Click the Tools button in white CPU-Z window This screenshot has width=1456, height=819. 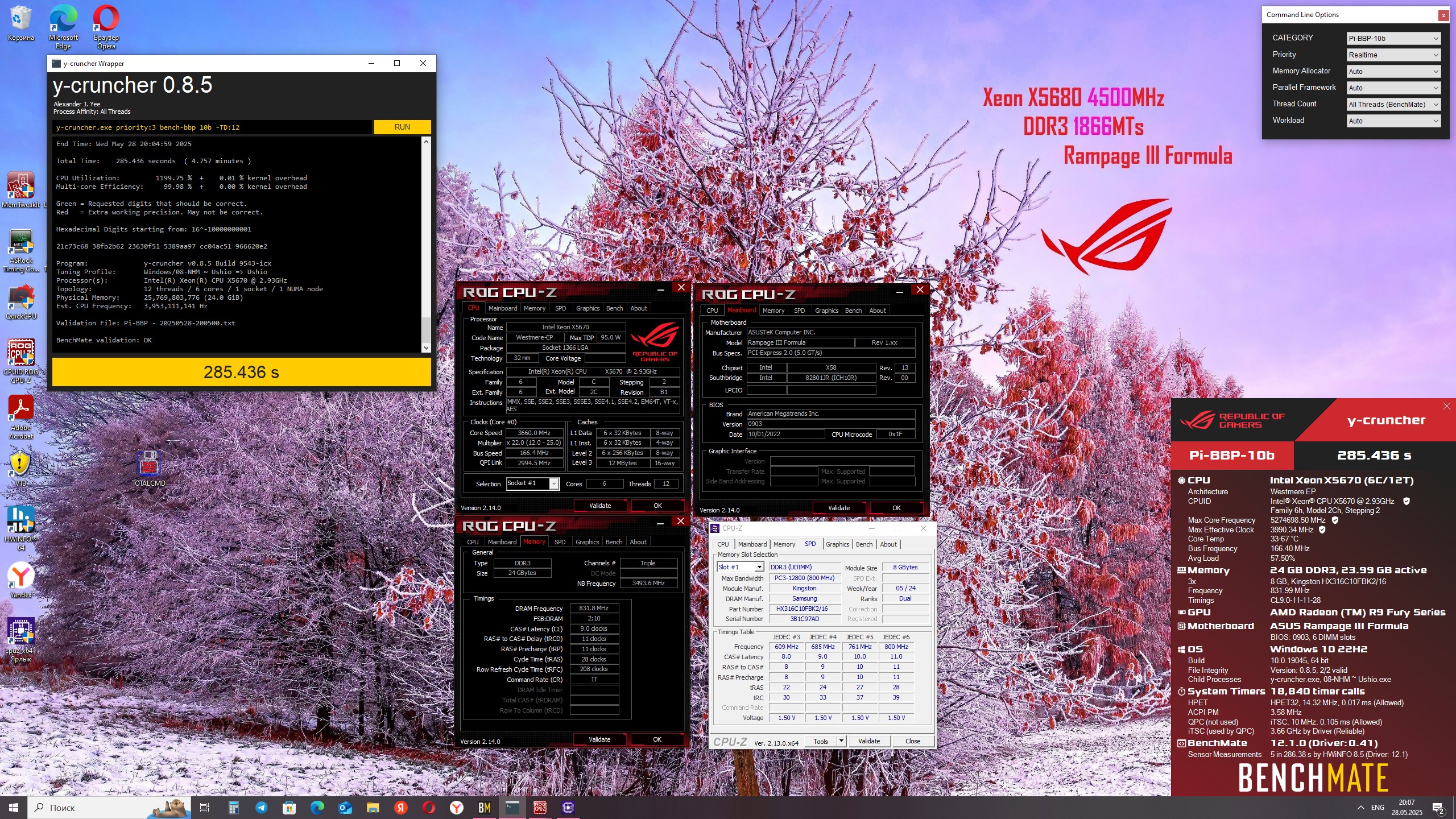coord(821,741)
